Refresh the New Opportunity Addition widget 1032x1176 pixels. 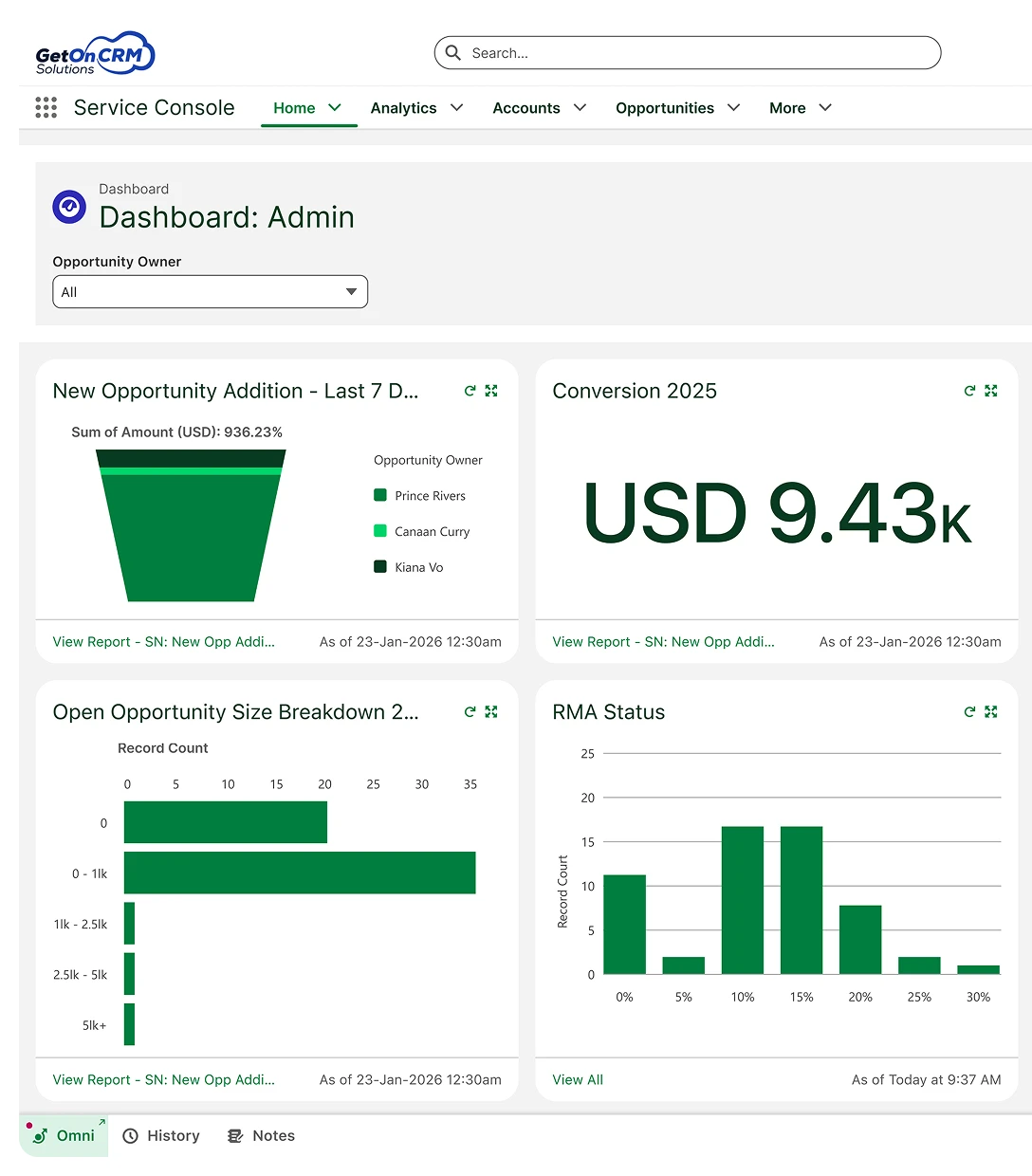(x=470, y=390)
